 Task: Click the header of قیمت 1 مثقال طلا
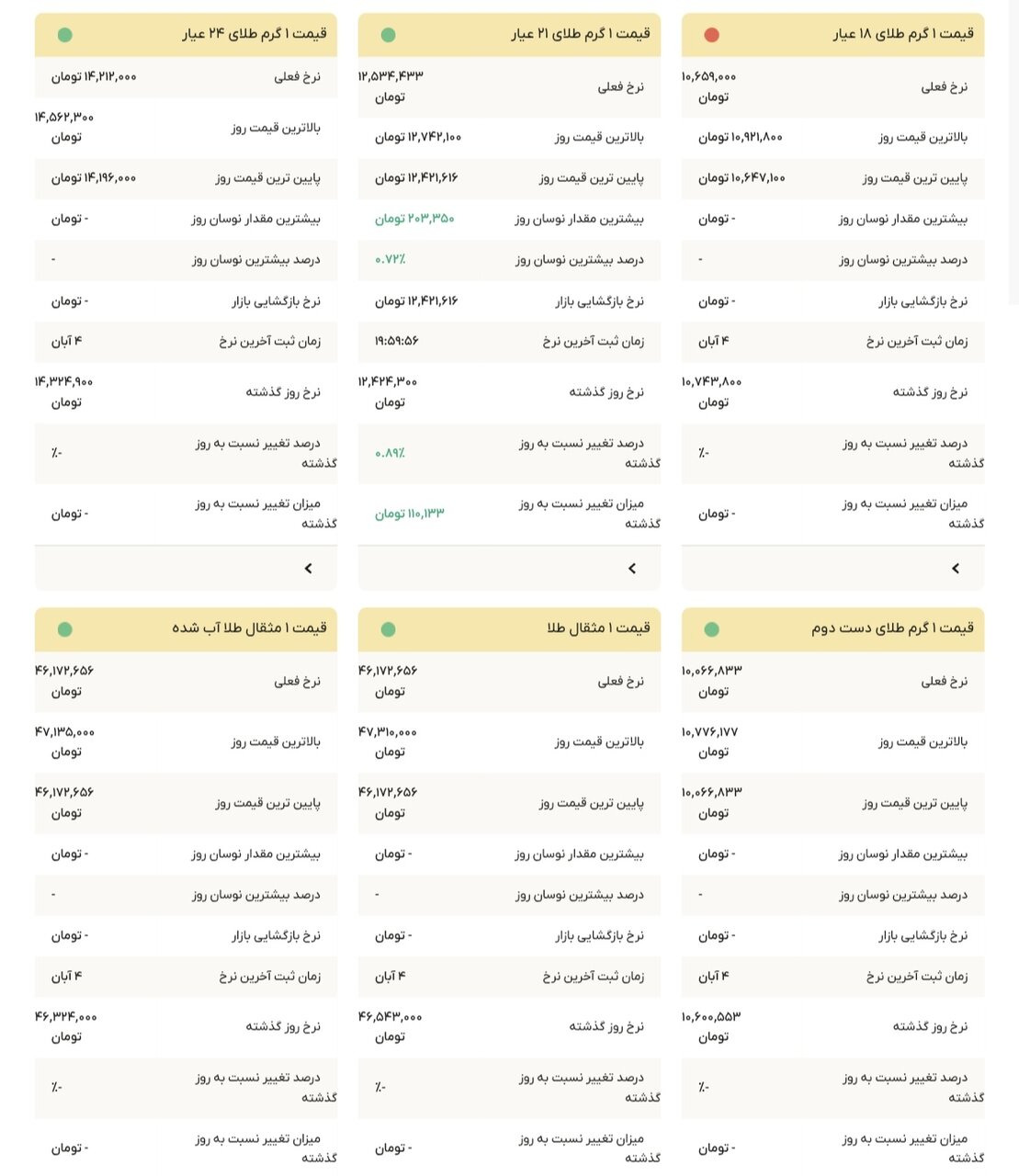[x=510, y=629]
